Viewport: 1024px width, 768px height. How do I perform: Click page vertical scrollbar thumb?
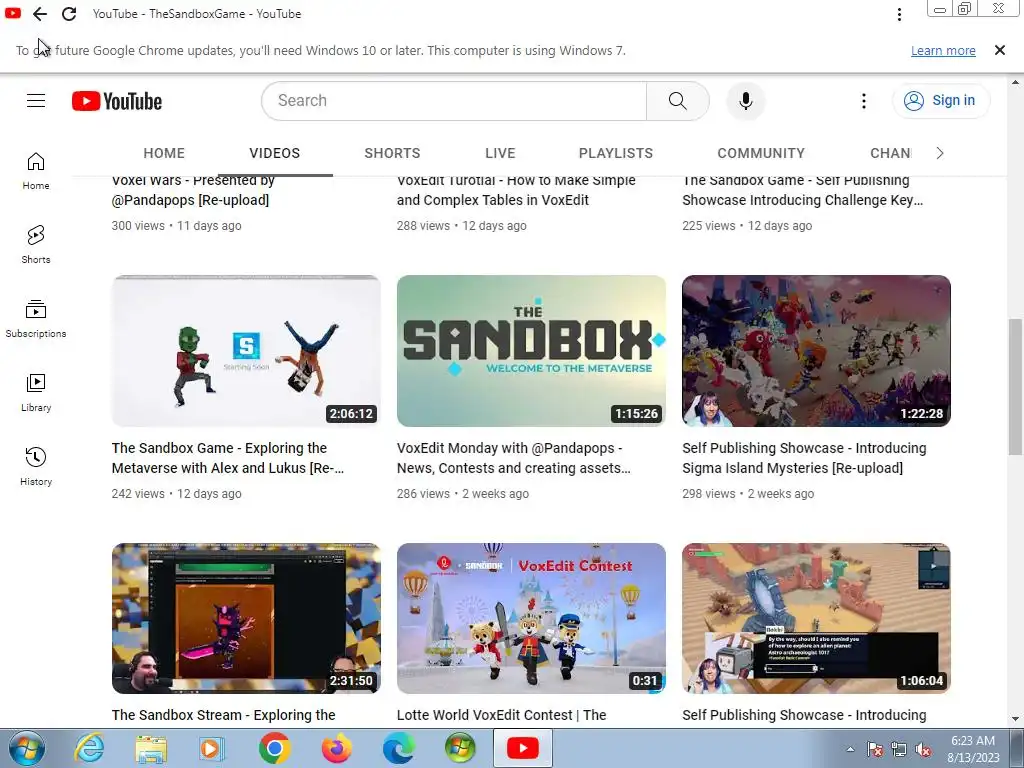pos(1016,387)
